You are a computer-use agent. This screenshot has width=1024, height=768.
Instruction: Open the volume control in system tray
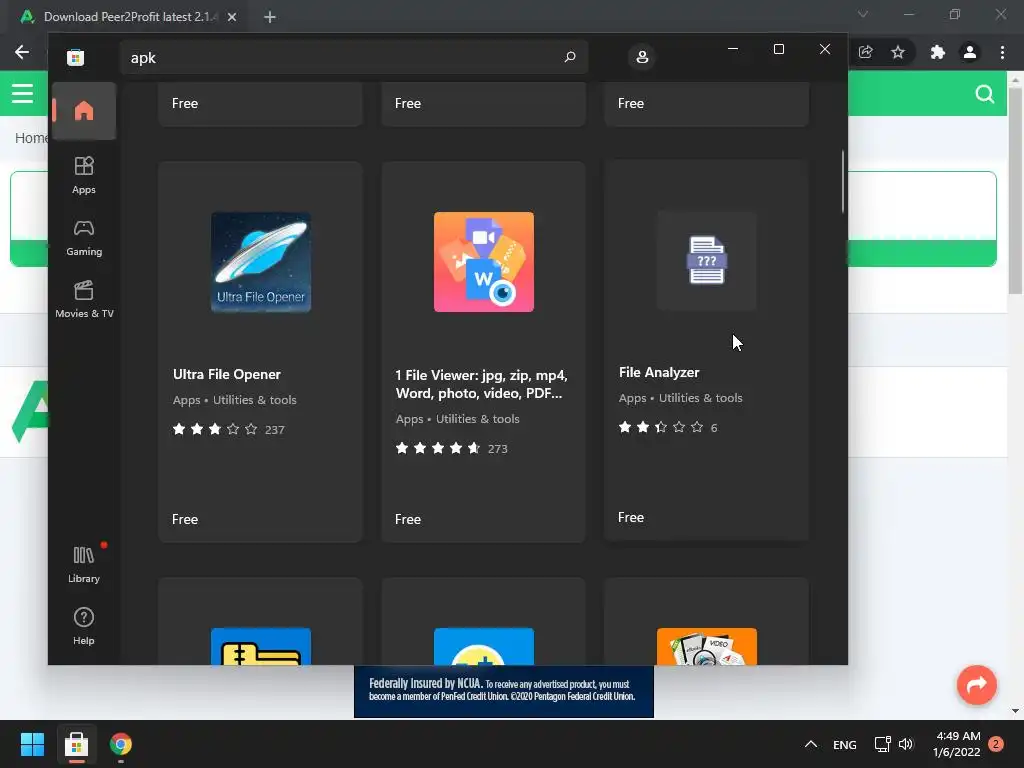(906, 744)
